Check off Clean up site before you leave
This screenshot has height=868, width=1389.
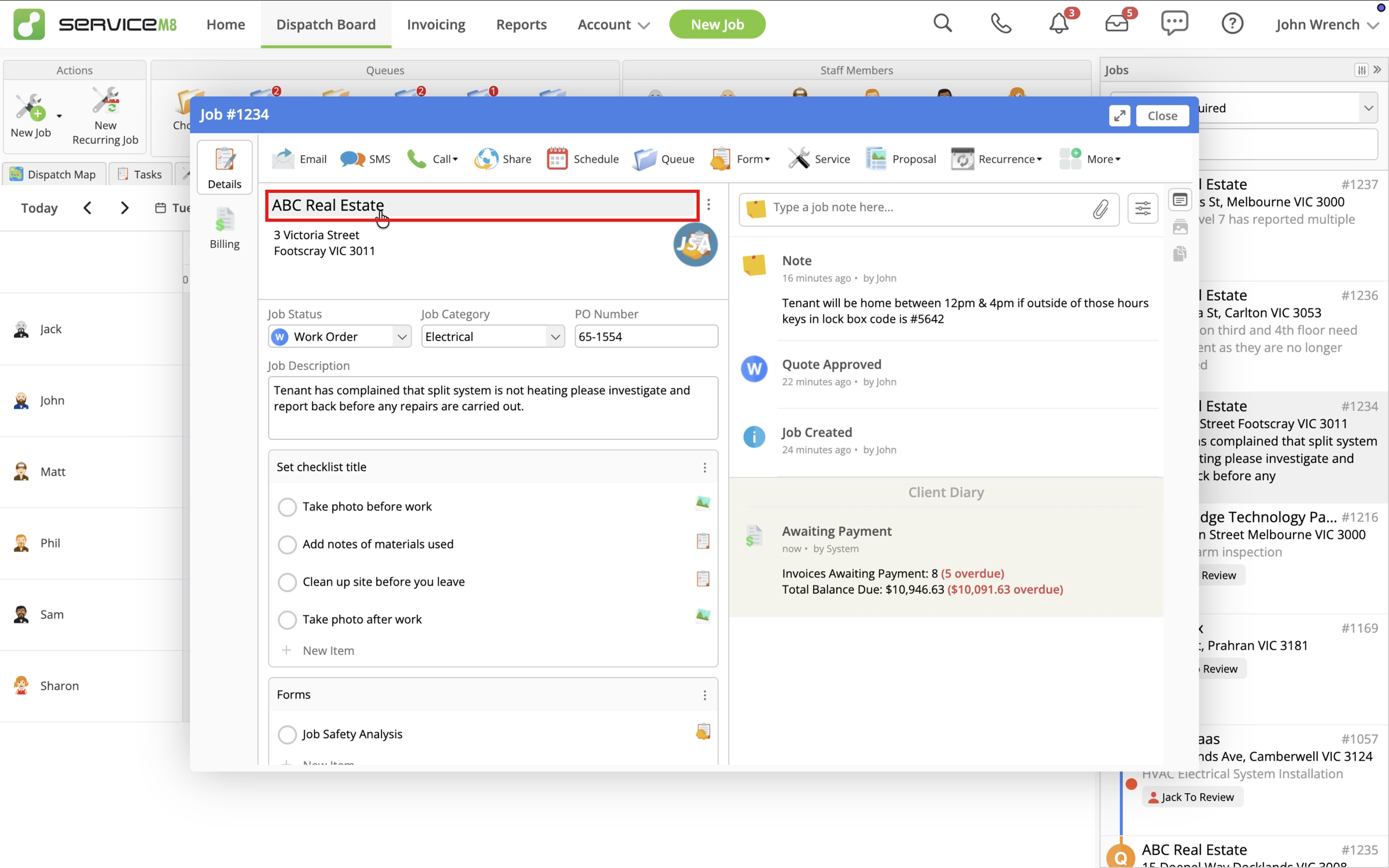[287, 582]
